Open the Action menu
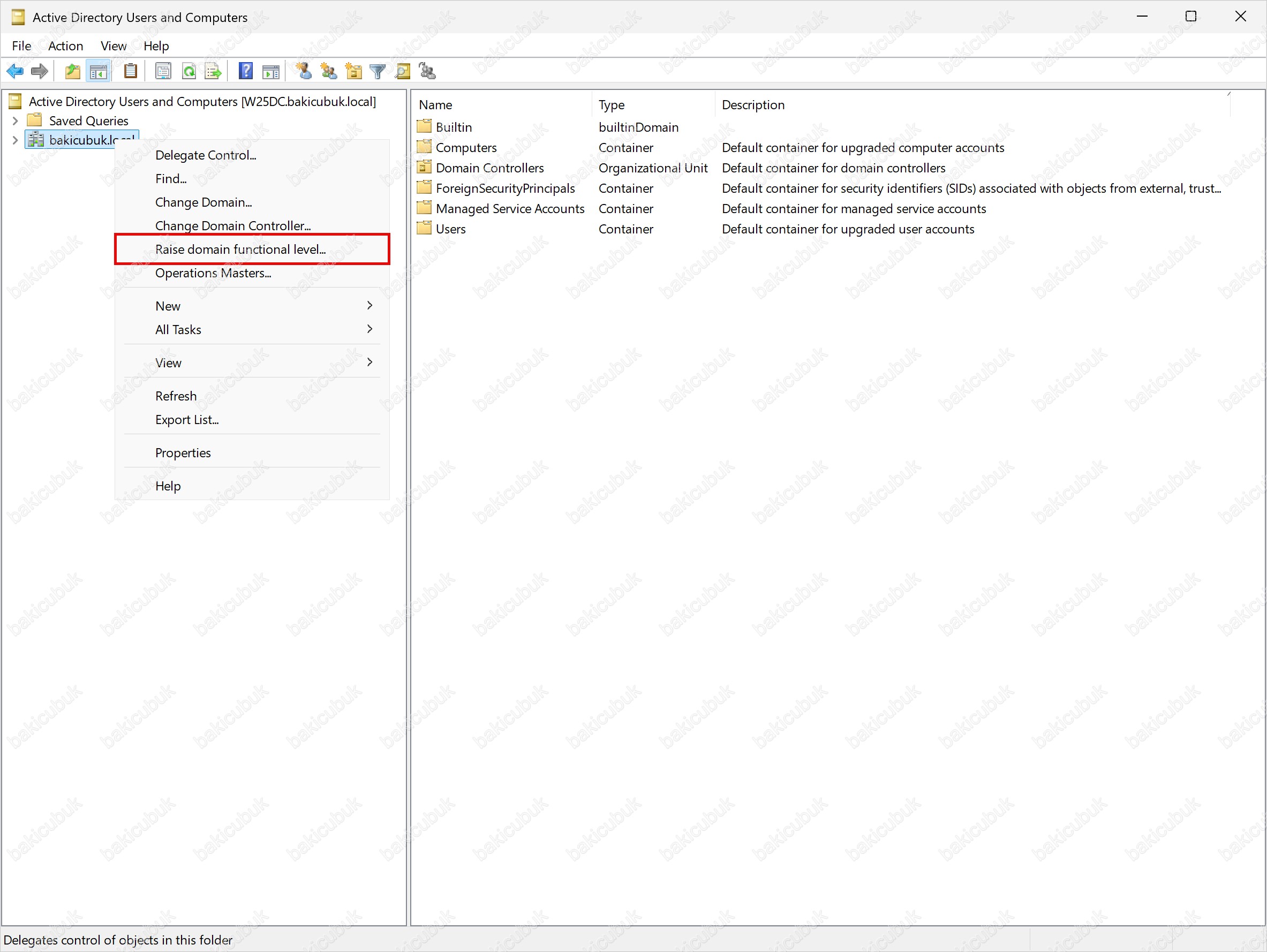 point(65,46)
